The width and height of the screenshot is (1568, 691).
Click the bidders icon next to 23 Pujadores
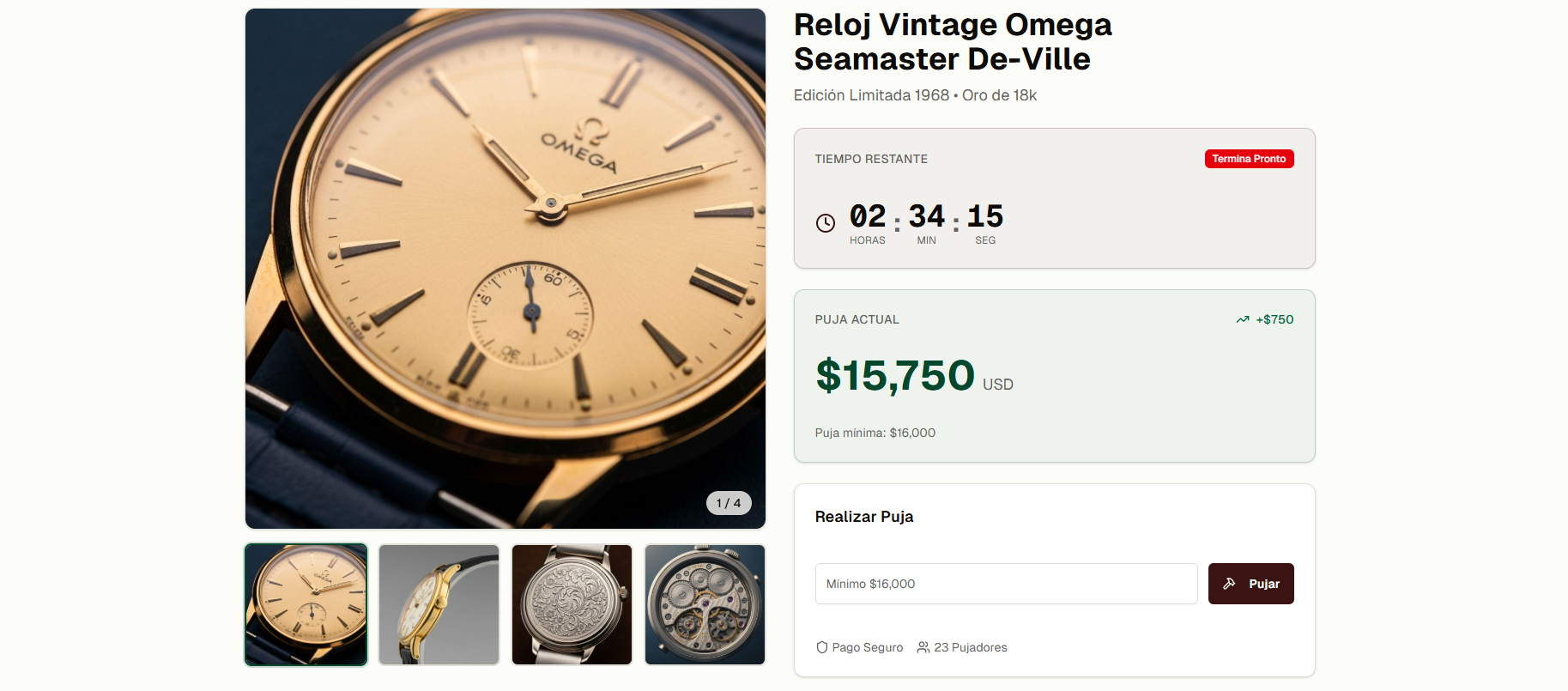coord(923,647)
